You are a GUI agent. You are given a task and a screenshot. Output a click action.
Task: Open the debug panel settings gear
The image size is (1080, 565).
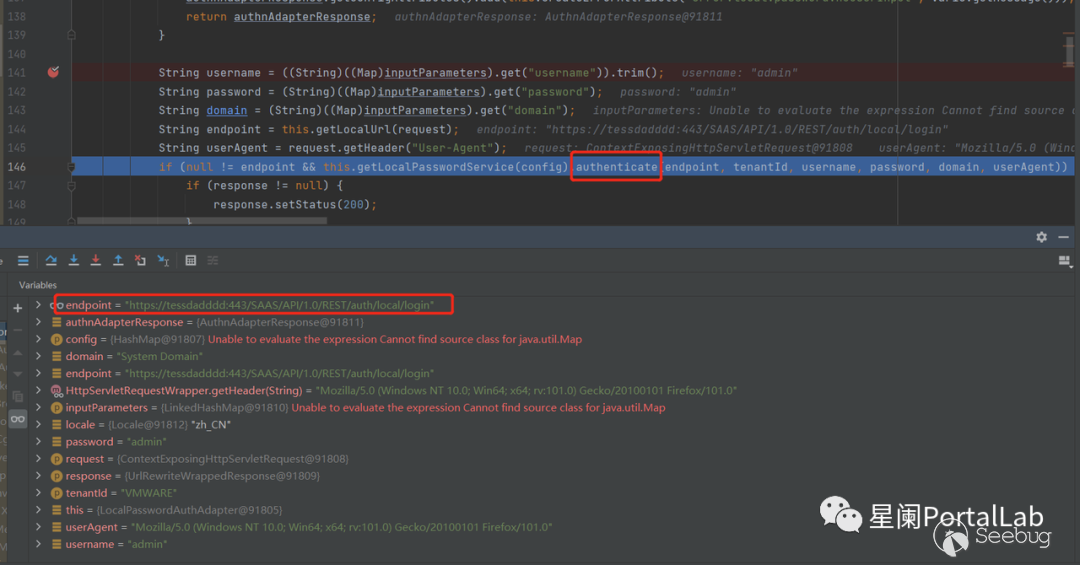coord(1041,237)
